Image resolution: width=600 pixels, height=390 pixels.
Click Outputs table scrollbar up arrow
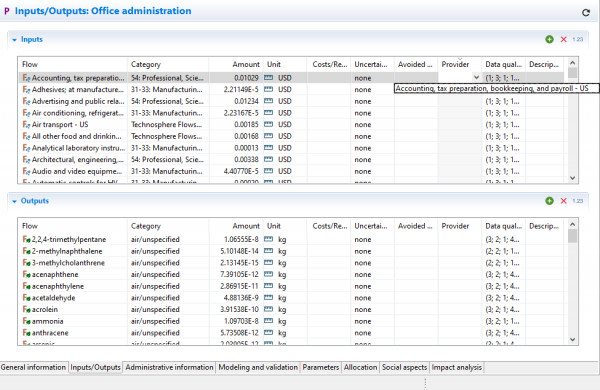572,224
